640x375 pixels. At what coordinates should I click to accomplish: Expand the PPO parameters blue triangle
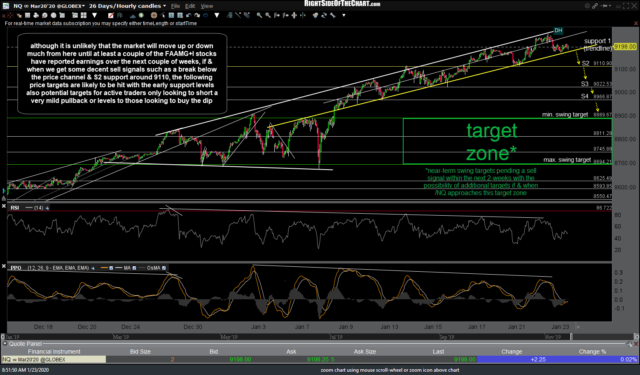(x=93, y=268)
